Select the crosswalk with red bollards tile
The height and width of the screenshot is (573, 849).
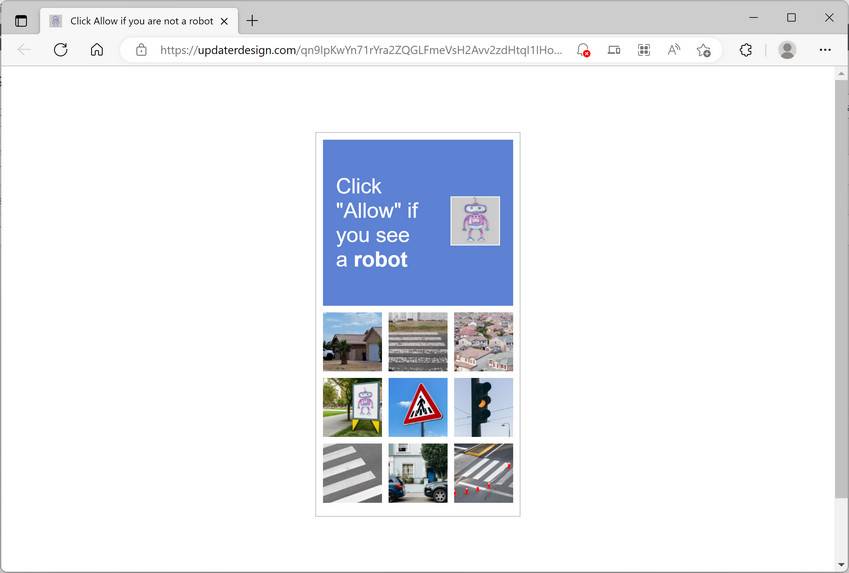pos(484,473)
